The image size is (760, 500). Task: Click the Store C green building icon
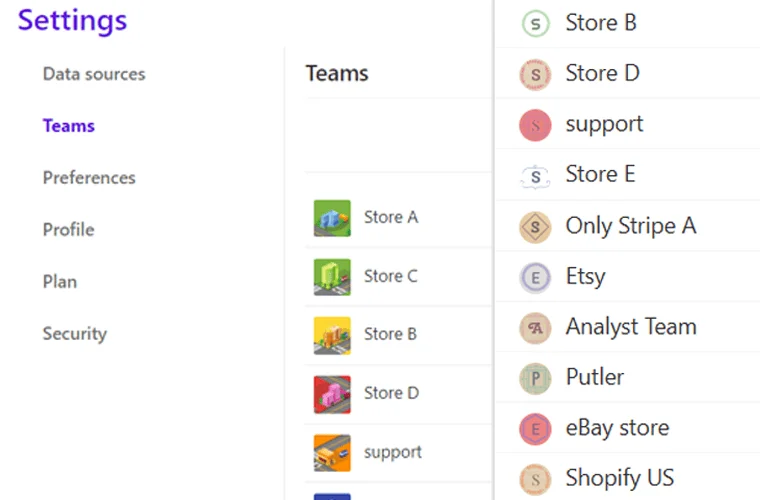332,277
